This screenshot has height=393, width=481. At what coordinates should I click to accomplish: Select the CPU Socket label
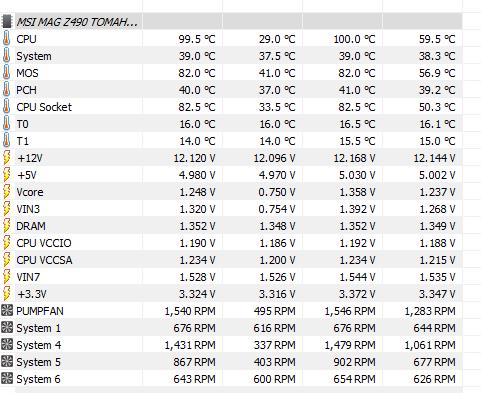click(44, 107)
